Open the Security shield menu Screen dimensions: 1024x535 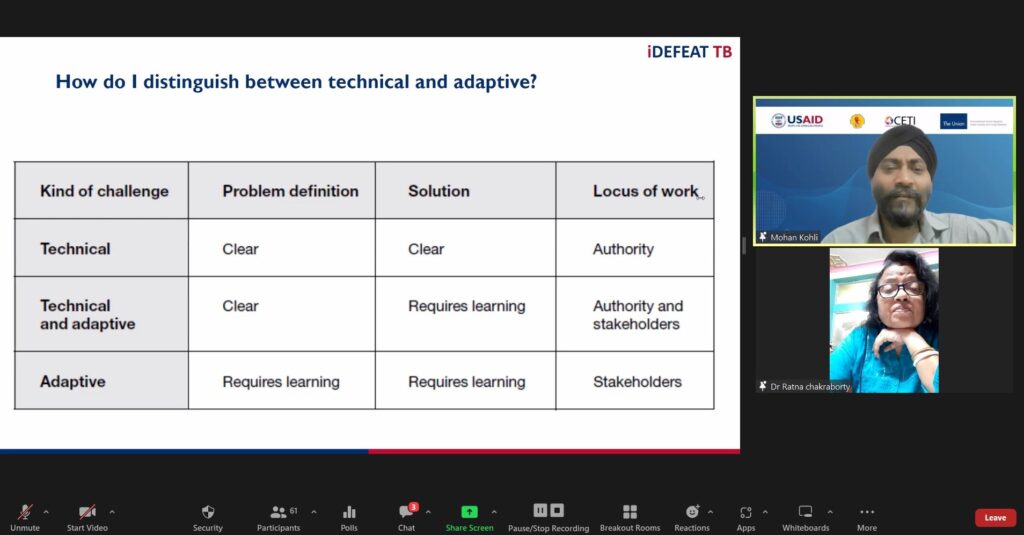(208, 512)
